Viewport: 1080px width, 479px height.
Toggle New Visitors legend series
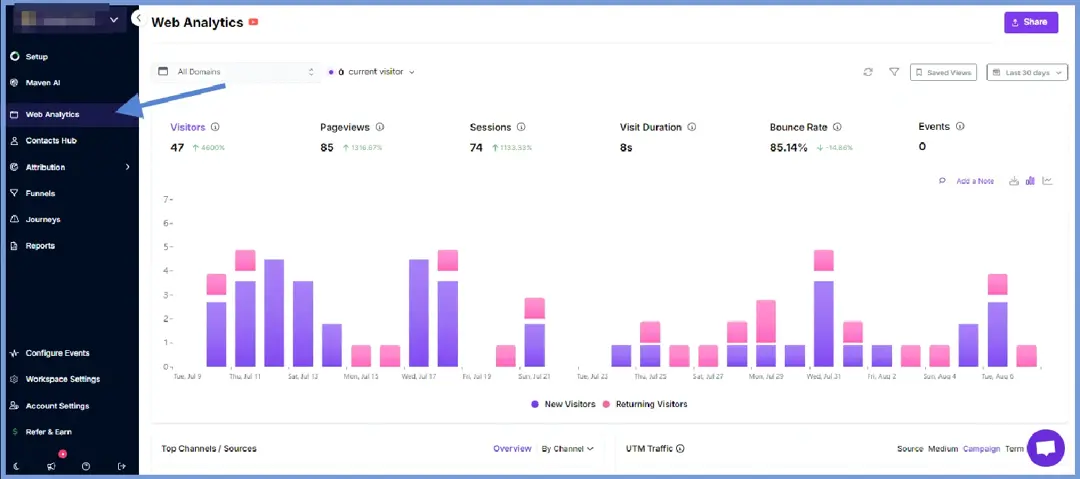(563, 405)
